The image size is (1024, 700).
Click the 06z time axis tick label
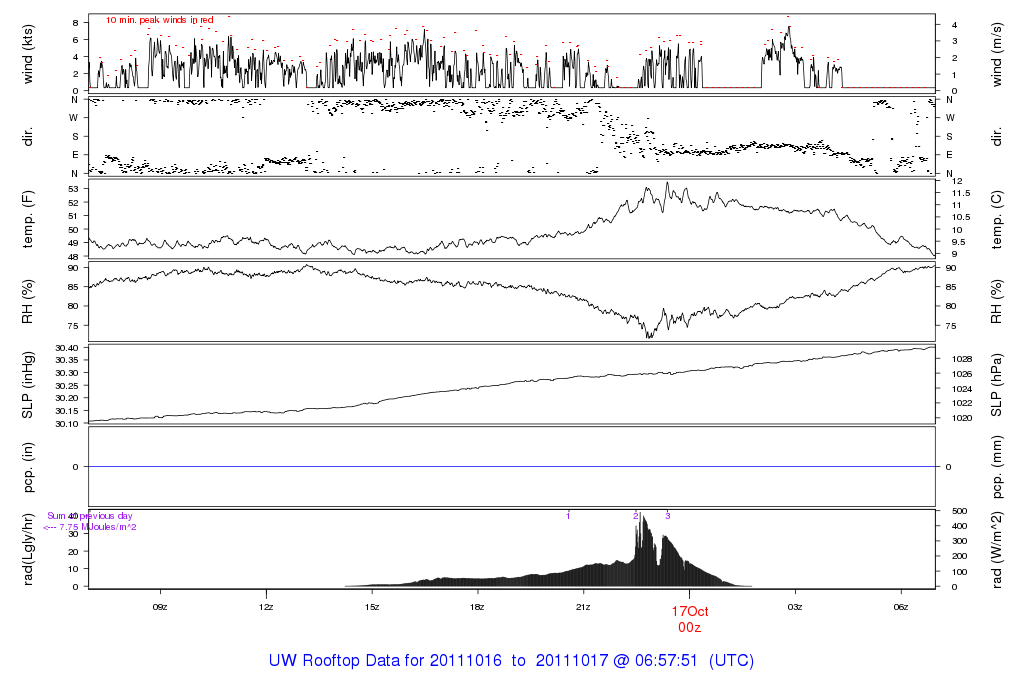[900, 607]
